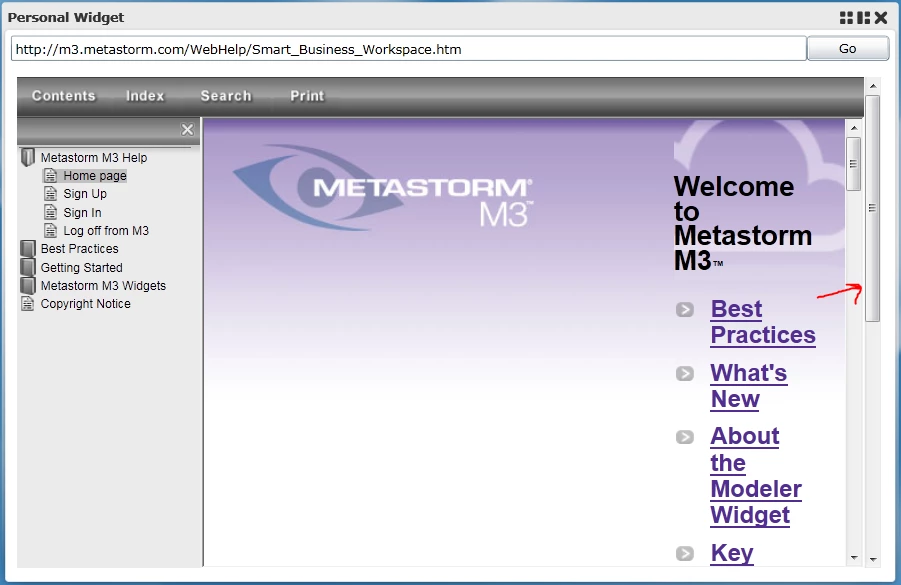Select the Metastorm M3 Help tree label
This screenshot has width=901, height=585.
click(x=94, y=157)
